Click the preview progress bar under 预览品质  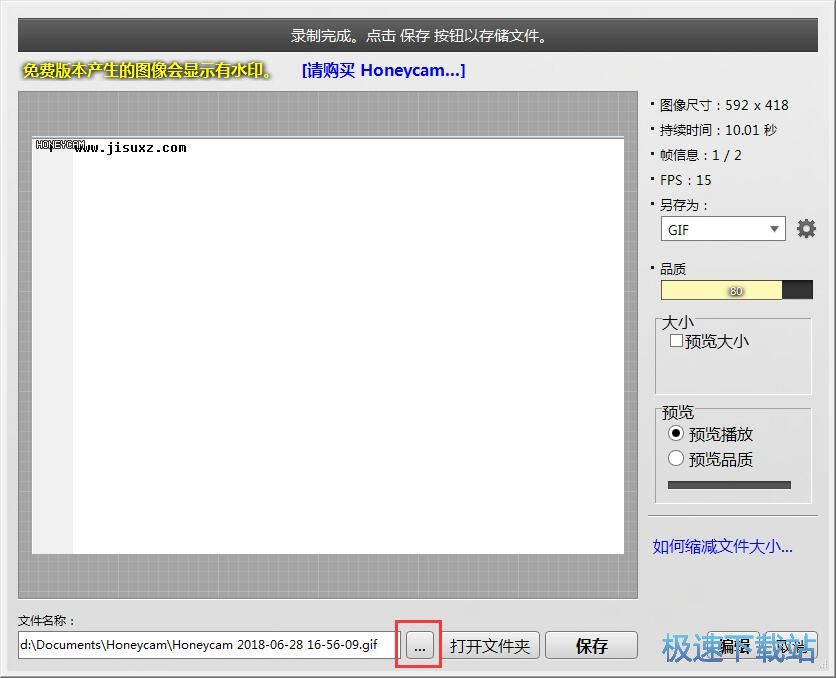729,485
